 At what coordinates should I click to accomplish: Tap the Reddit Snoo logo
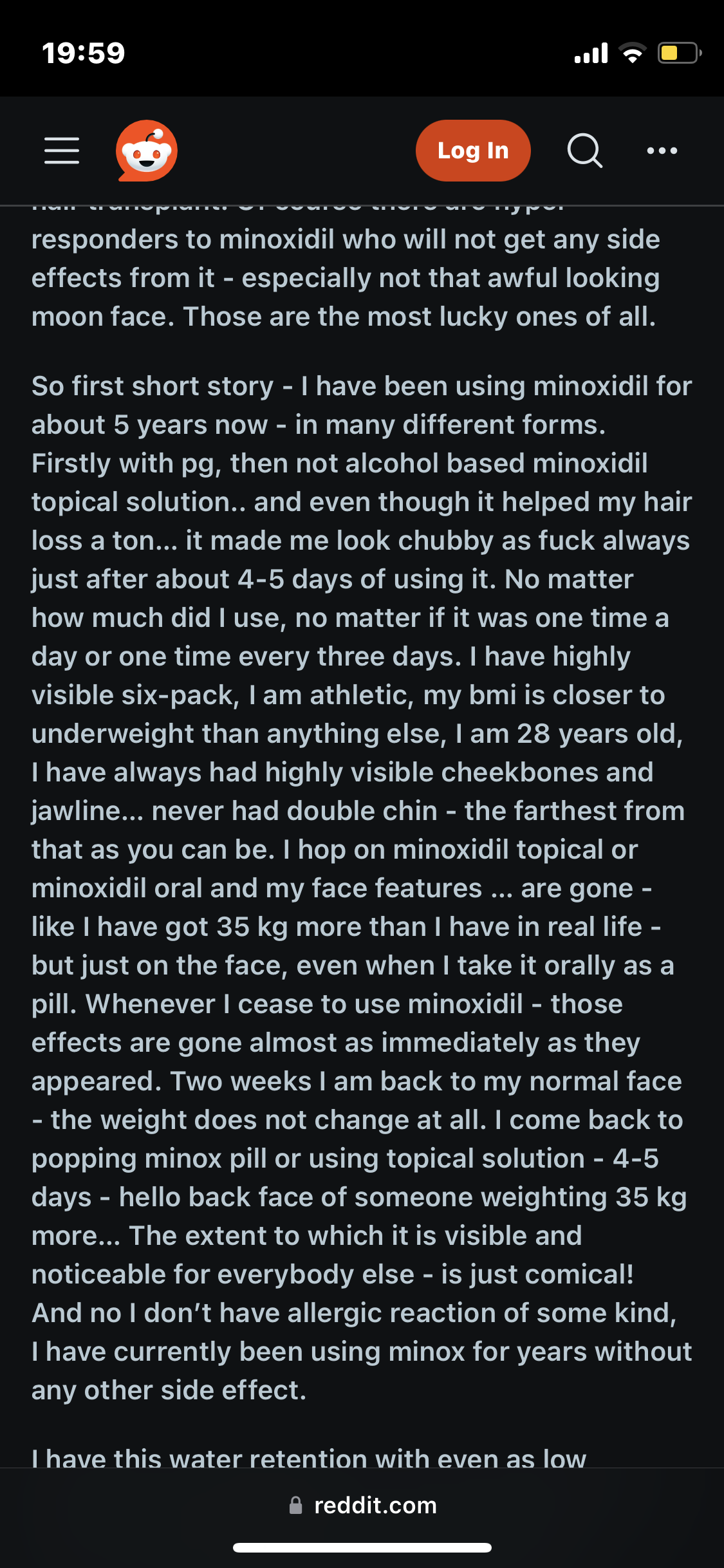click(x=147, y=151)
